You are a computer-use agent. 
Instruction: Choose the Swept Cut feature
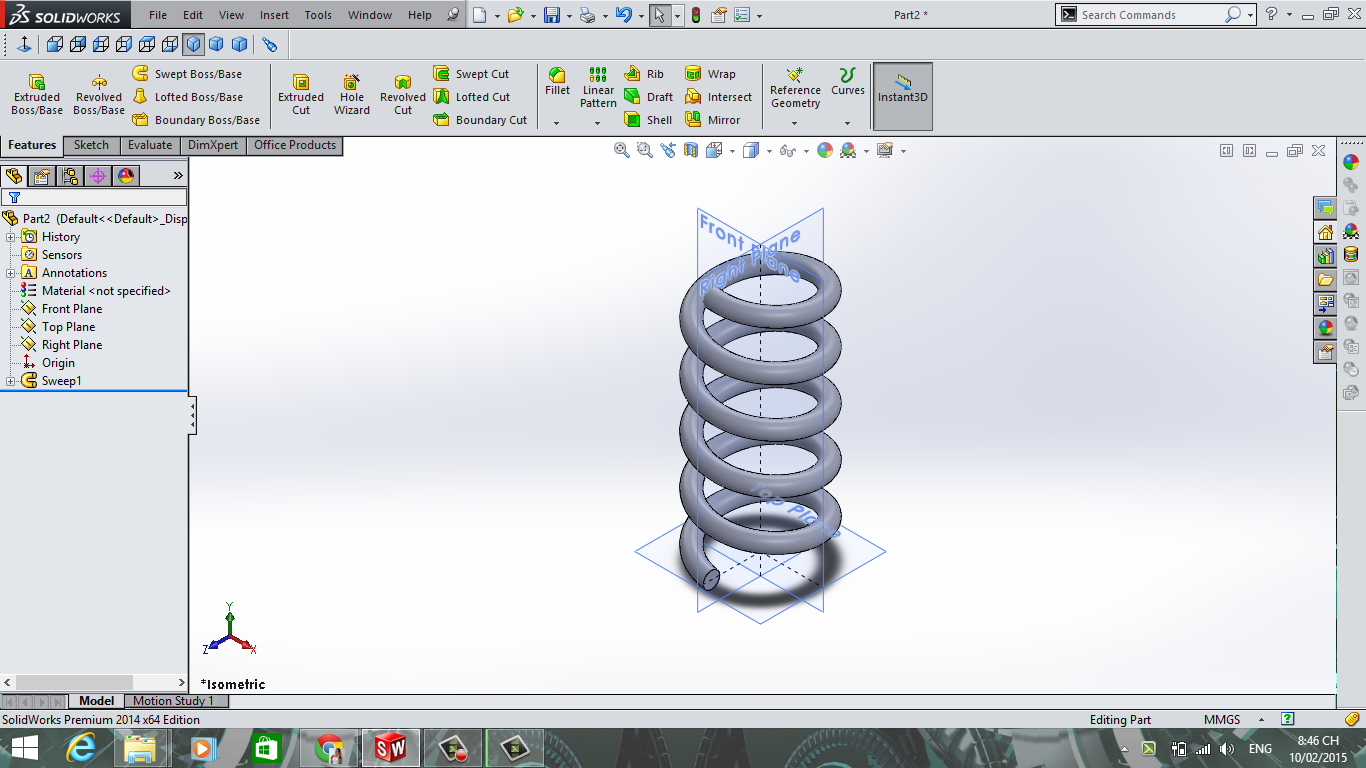click(471, 74)
